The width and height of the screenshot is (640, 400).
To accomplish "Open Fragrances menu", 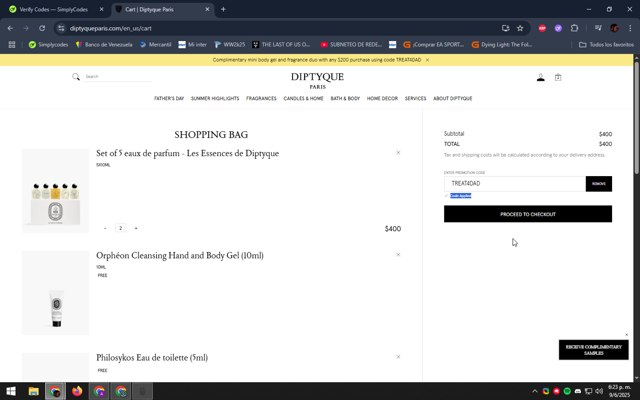I will point(261,98).
